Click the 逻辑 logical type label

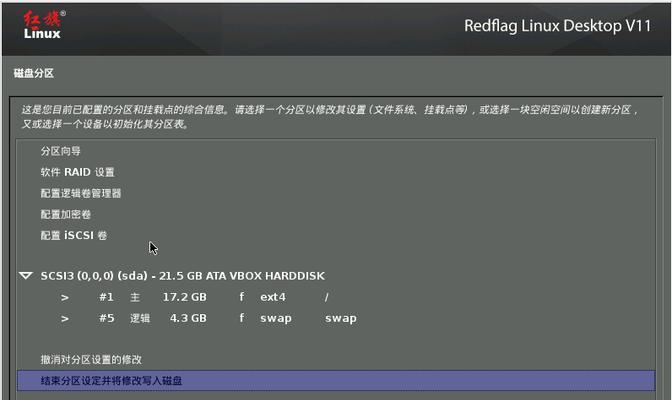(140, 318)
